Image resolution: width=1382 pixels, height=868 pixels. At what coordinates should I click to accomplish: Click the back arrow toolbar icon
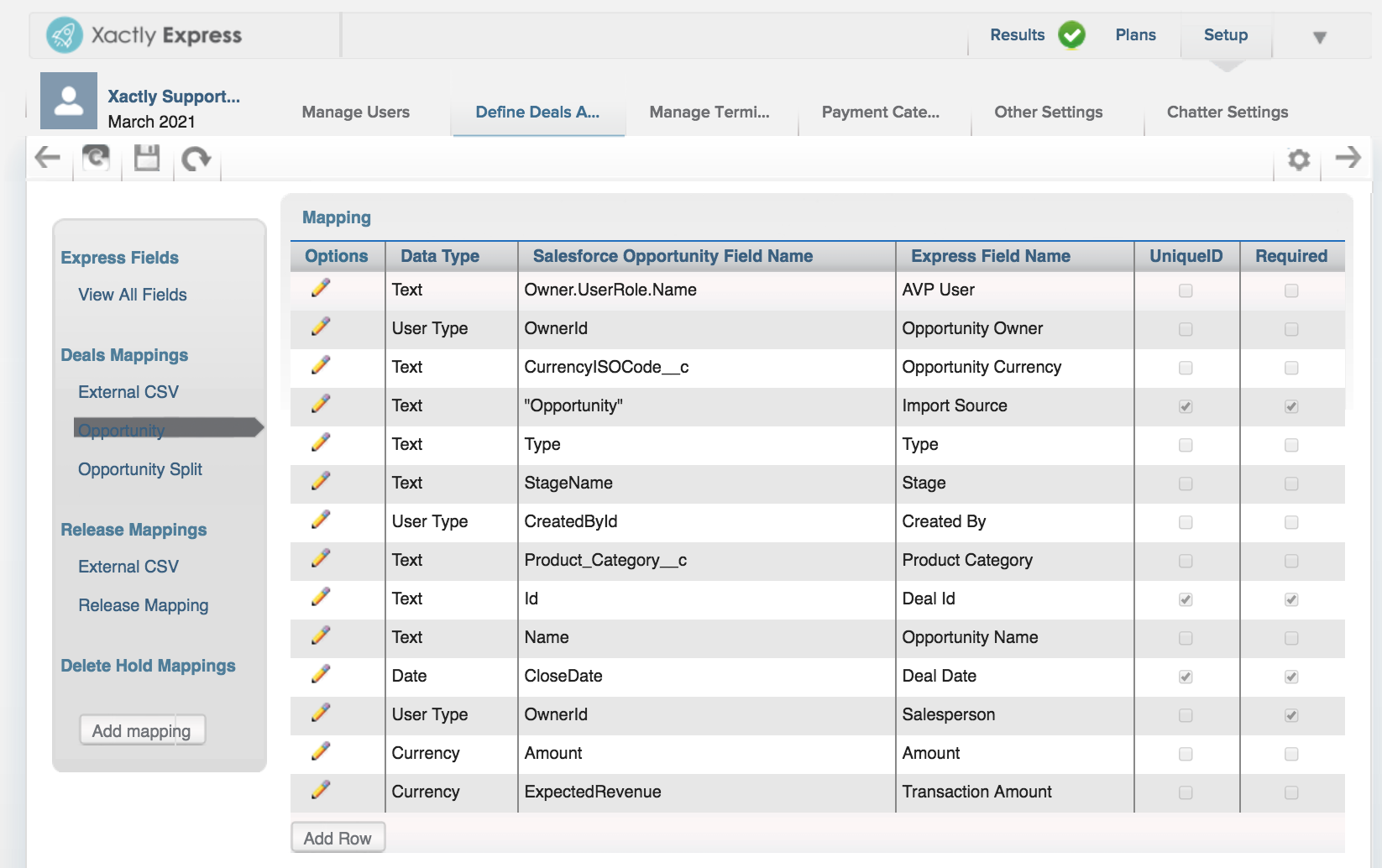click(x=48, y=157)
